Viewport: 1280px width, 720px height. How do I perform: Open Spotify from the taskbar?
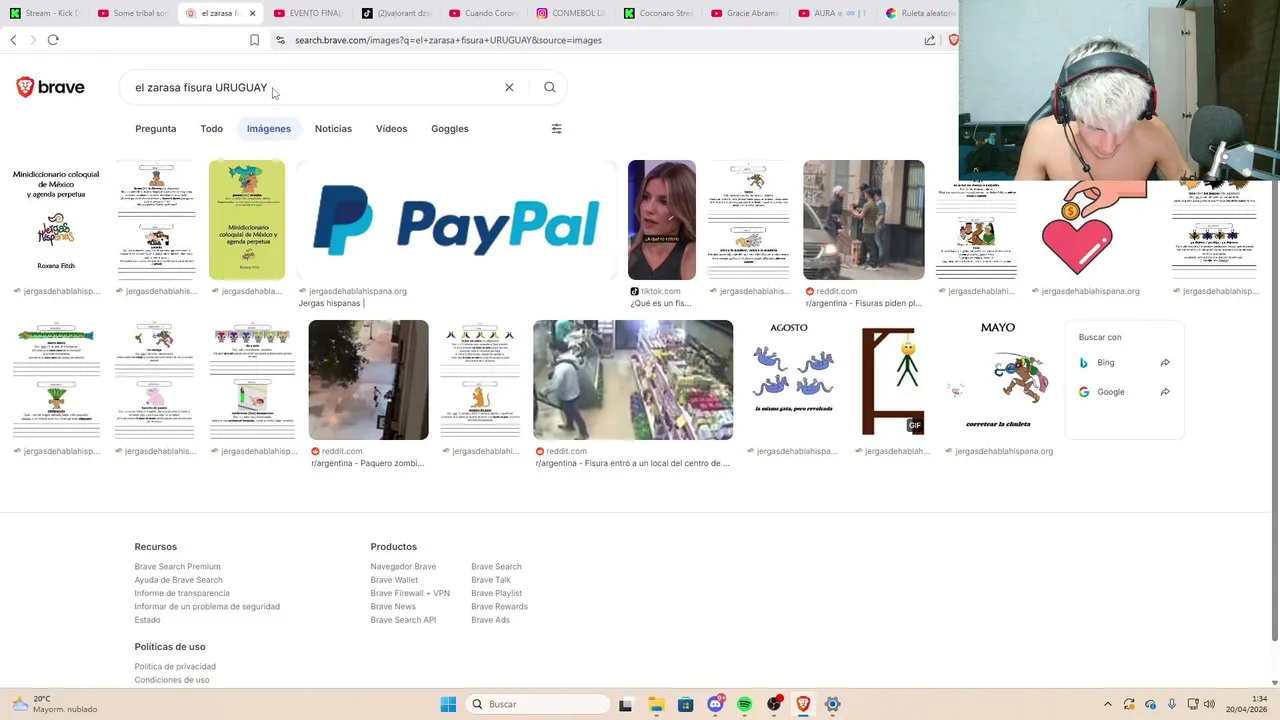click(x=745, y=704)
